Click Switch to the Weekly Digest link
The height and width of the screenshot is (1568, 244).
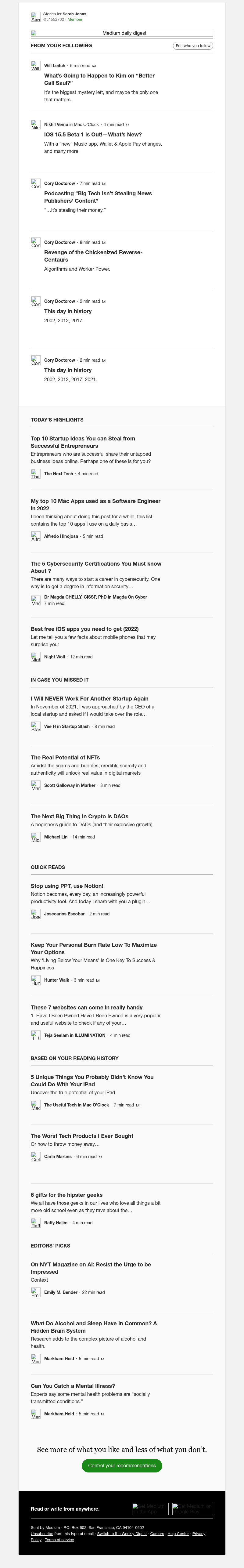[x=122, y=1534]
